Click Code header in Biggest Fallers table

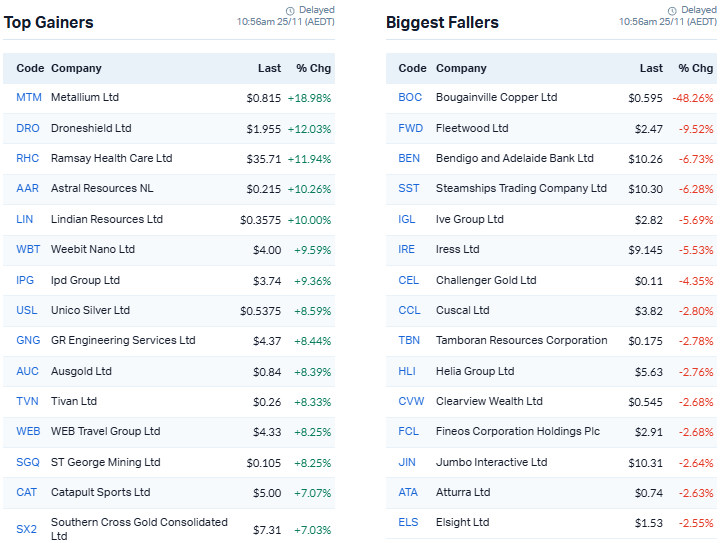(412, 68)
